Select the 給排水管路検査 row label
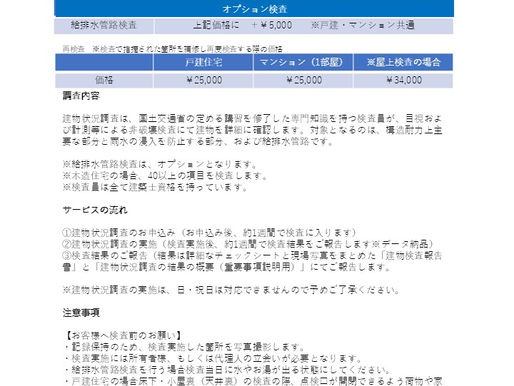The image size is (514, 386). 104,25
